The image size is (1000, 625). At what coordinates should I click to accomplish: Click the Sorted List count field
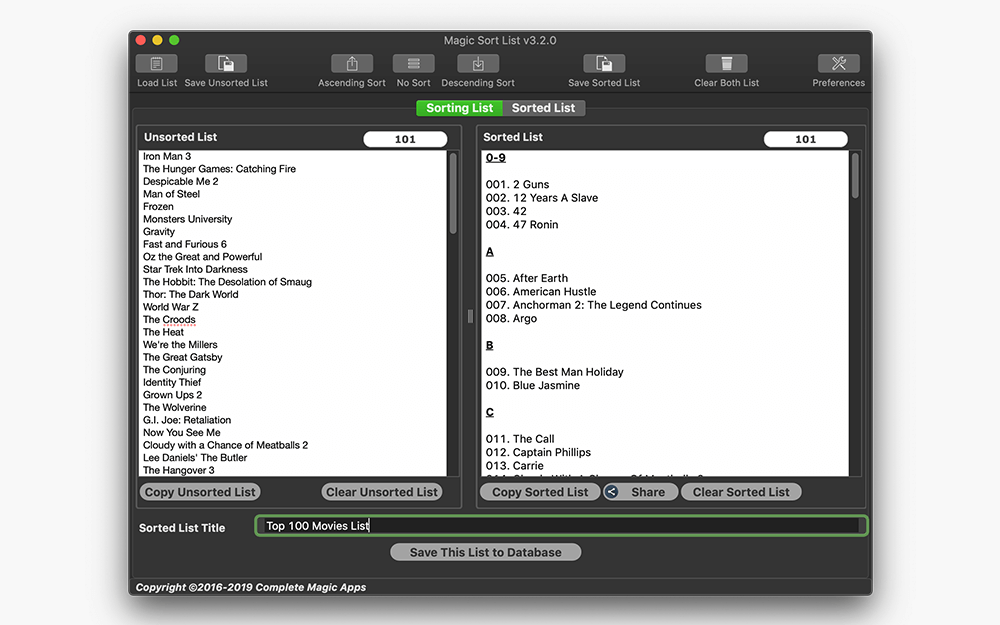(805, 139)
